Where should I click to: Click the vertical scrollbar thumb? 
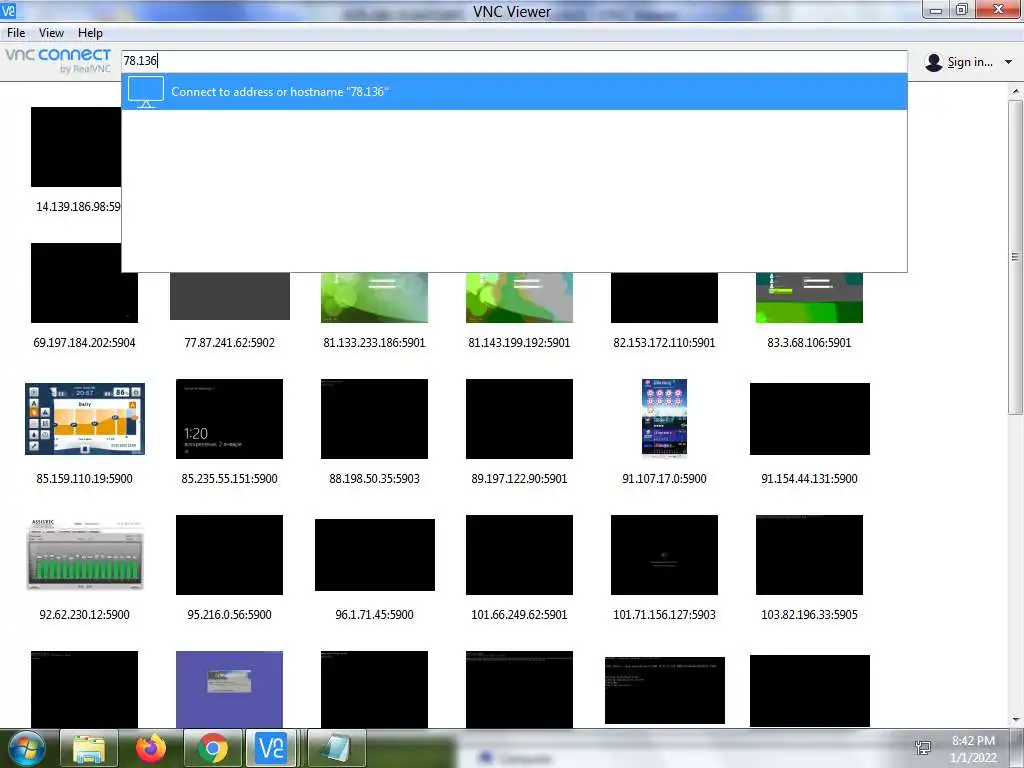pyautogui.click(x=1016, y=256)
